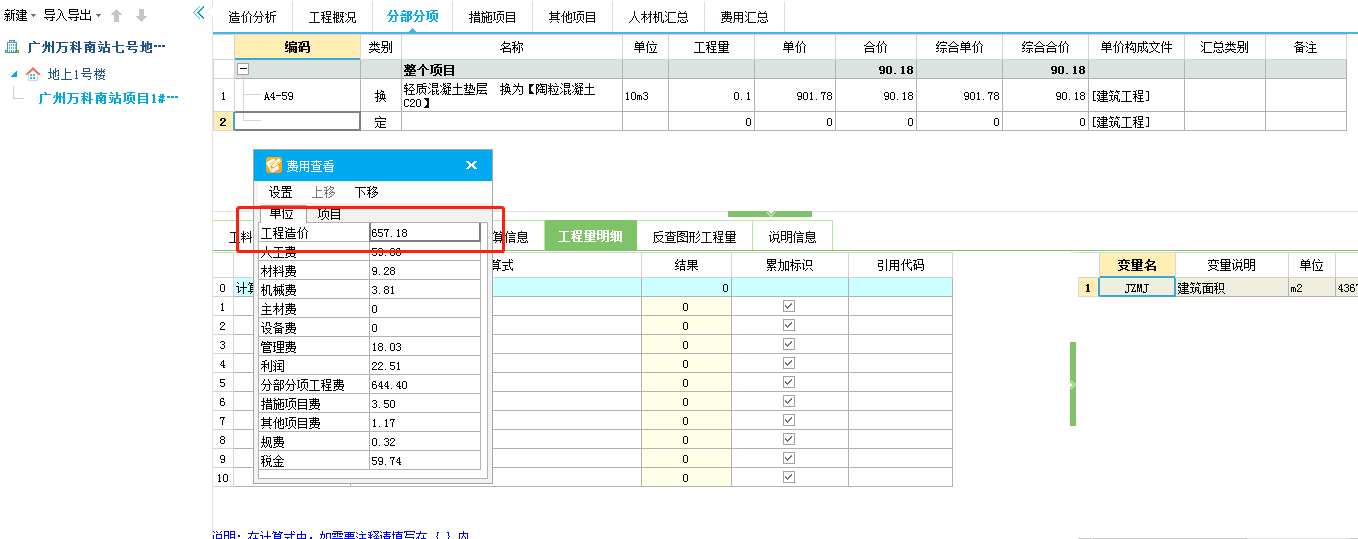The image size is (1358, 539).
Task: Click 设置 in the 费用查看 dialog
Action: 280,192
